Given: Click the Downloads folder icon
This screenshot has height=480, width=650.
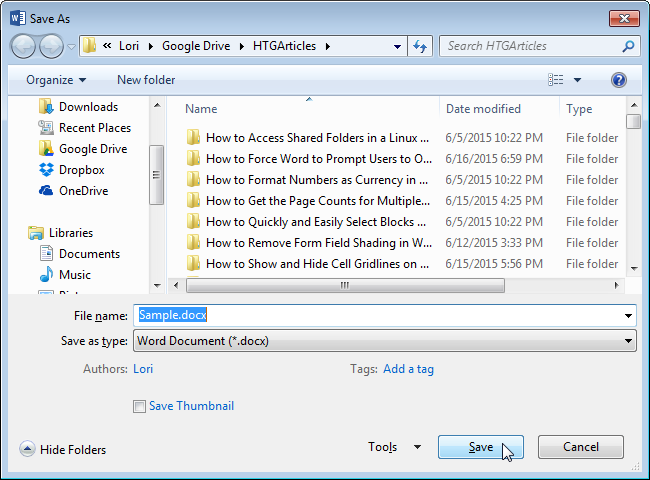Looking at the screenshot, I should coord(46,107).
